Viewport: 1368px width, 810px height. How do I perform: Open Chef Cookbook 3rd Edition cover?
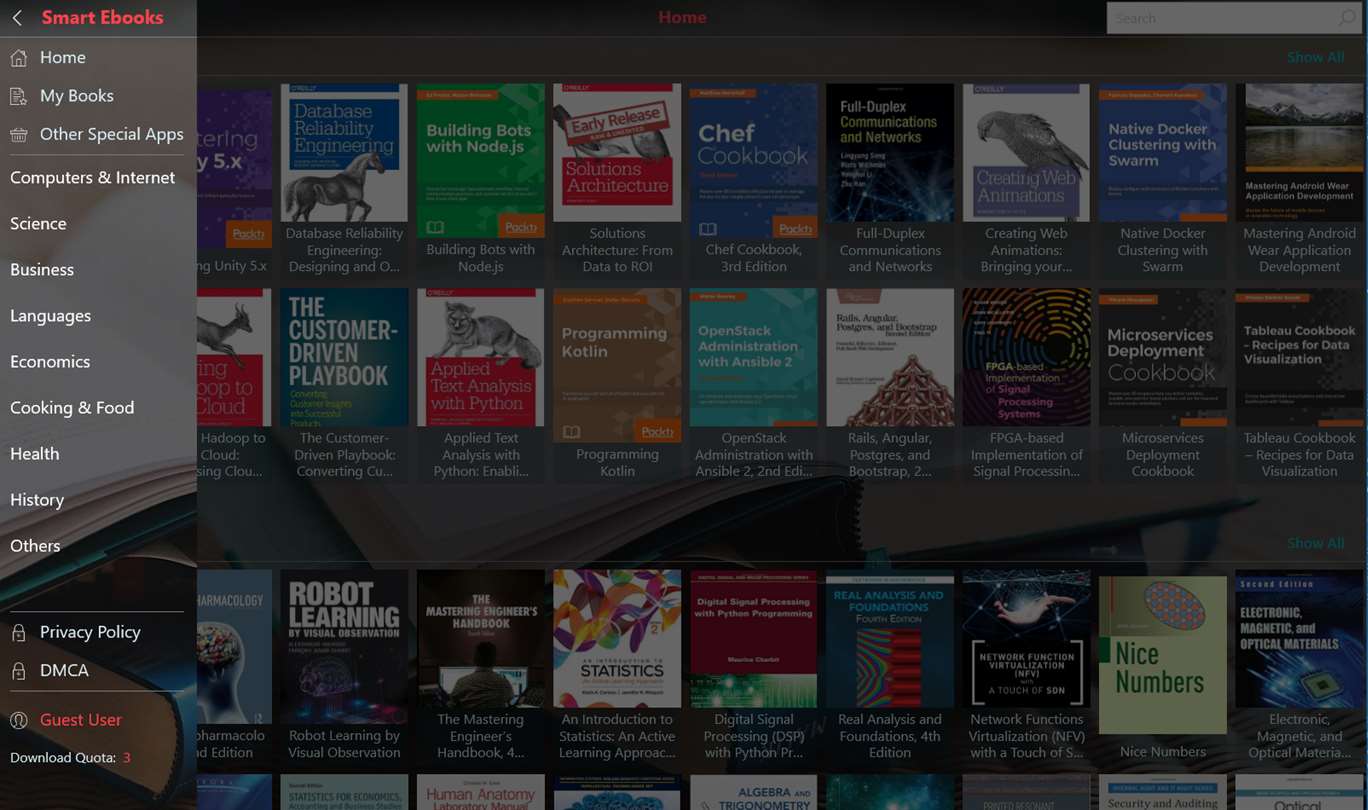point(753,161)
